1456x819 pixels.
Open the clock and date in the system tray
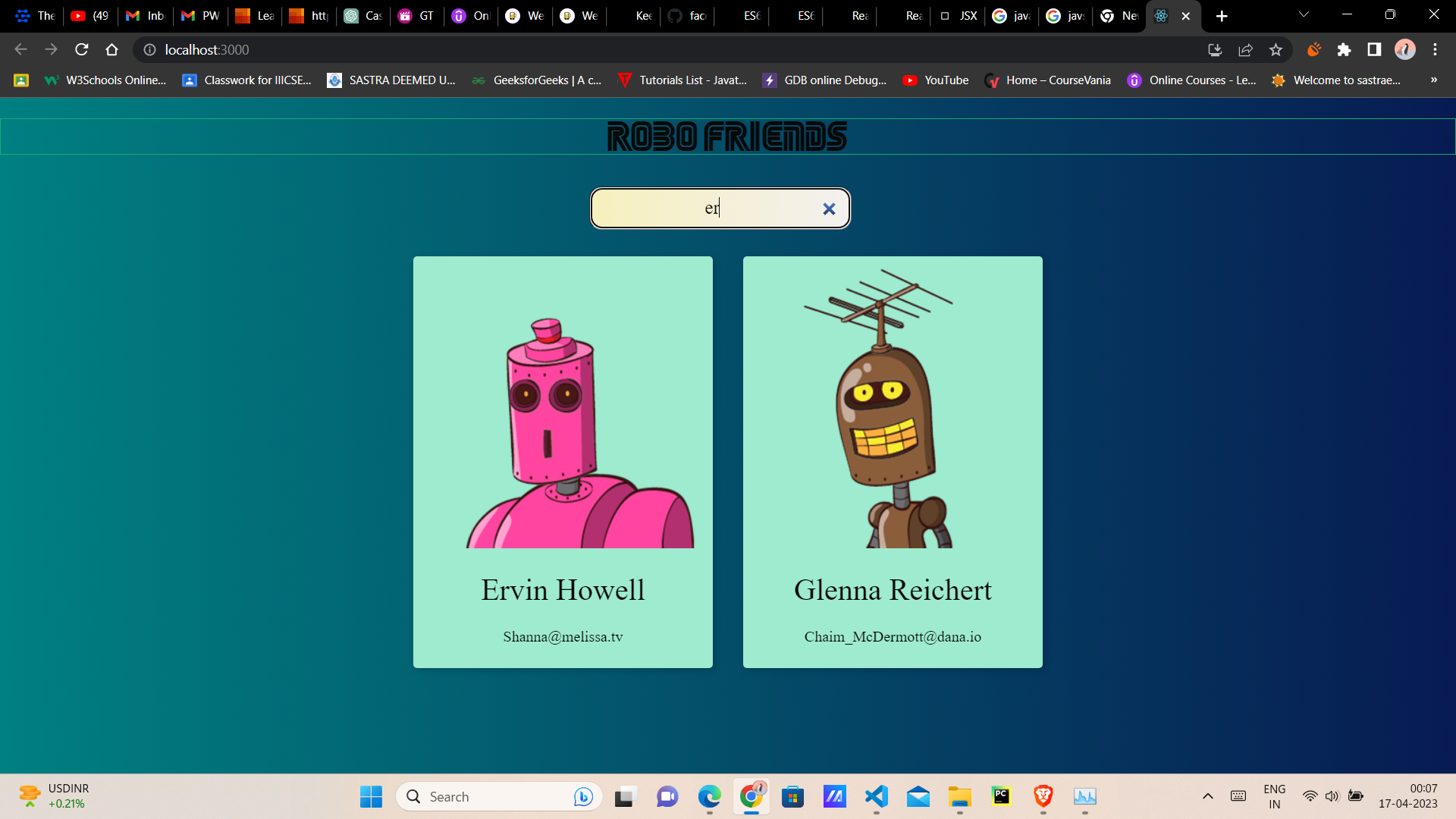click(x=1407, y=796)
